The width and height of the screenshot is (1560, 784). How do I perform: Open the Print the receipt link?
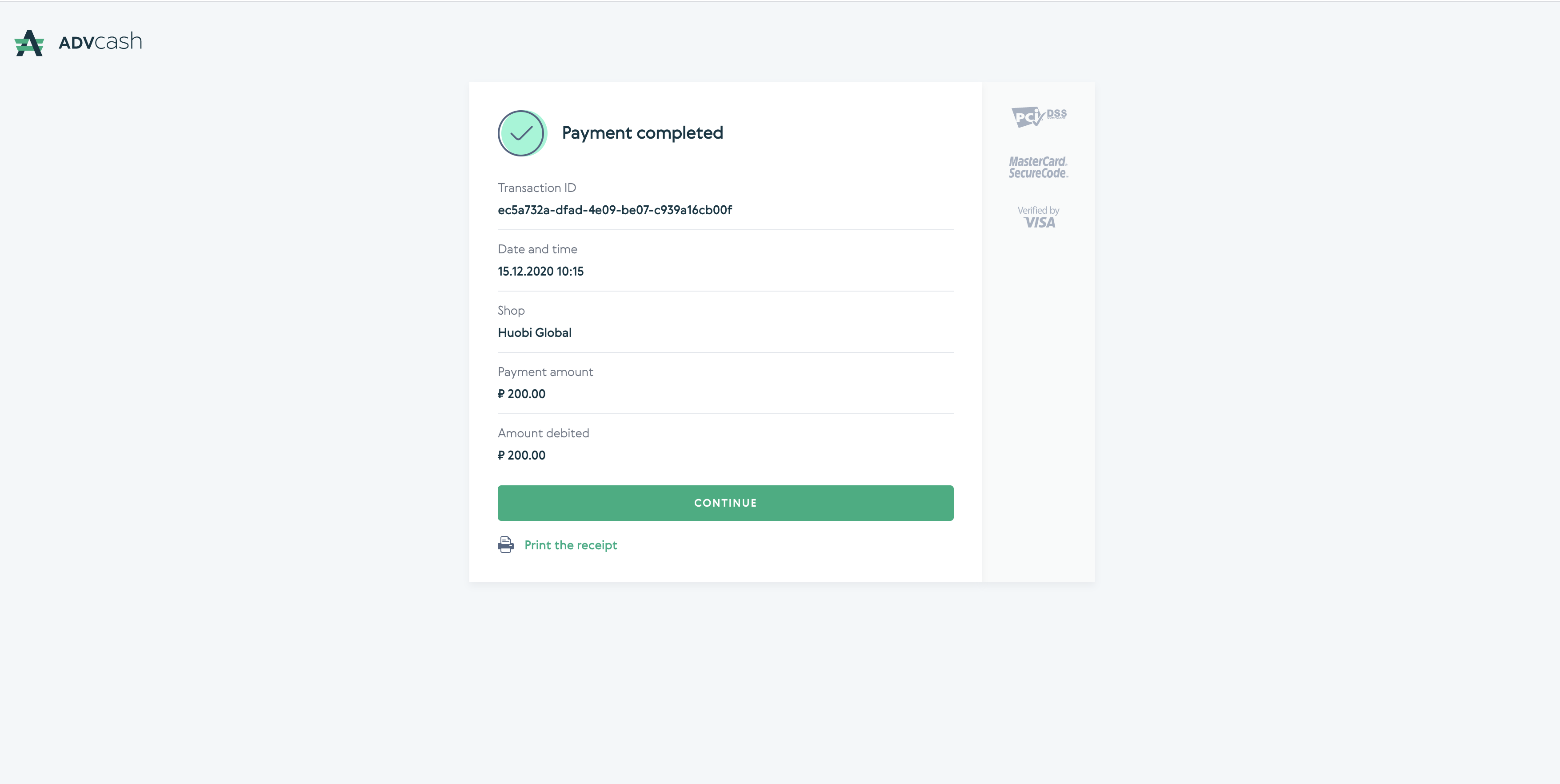click(571, 545)
